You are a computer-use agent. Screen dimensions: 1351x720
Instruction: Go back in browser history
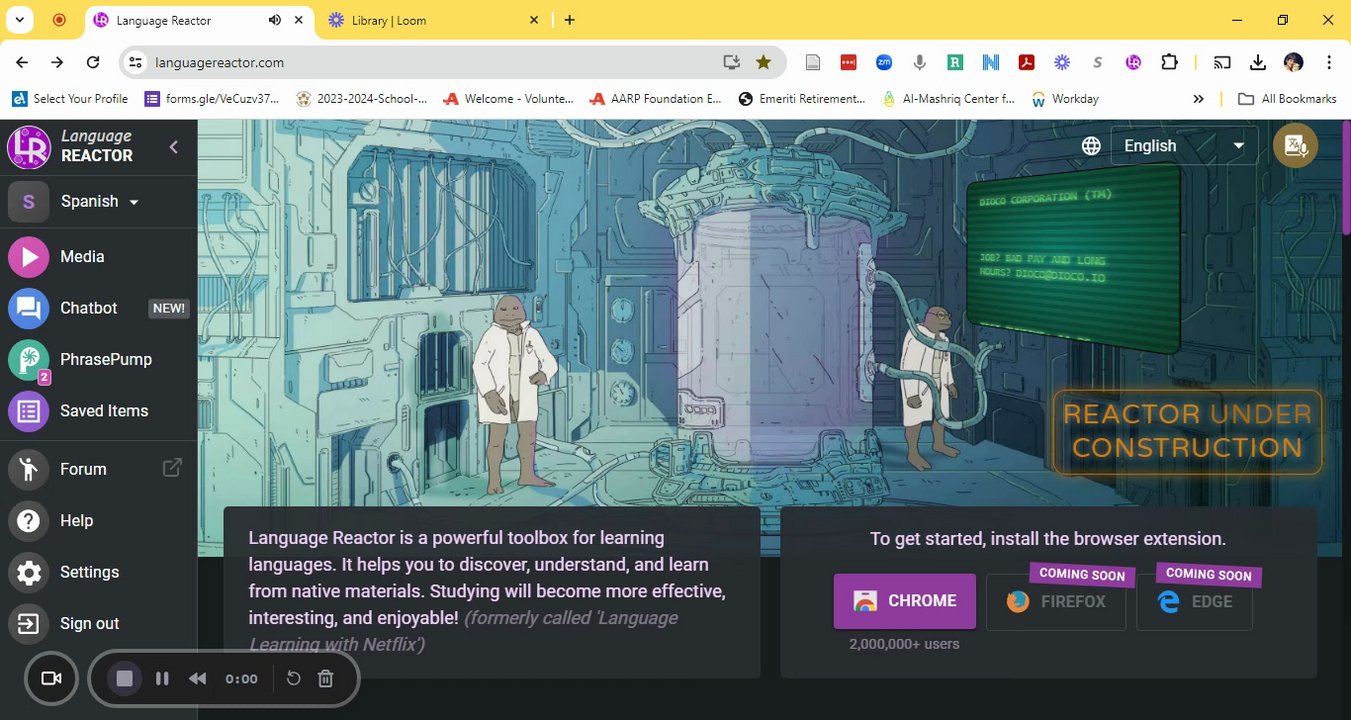[x=22, y=62]
